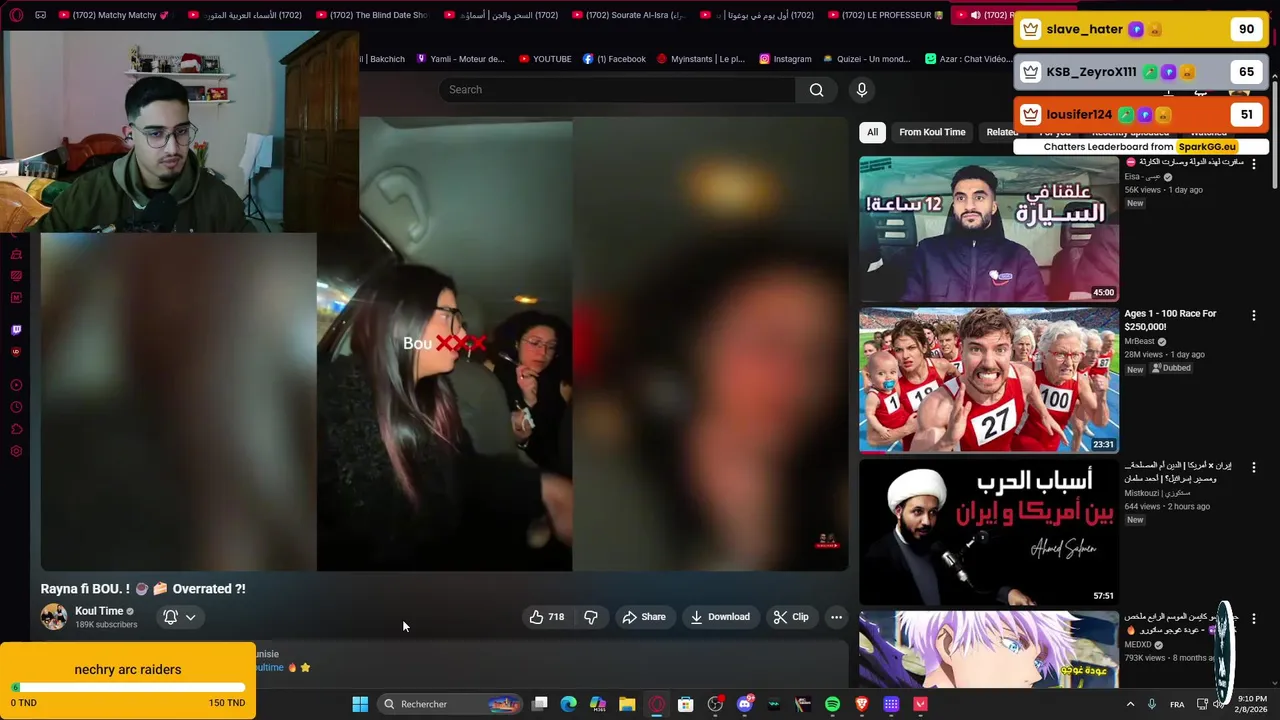Open the FRA language indicator
This screenshot has width=1280, height=720.
click(1177, 704)
